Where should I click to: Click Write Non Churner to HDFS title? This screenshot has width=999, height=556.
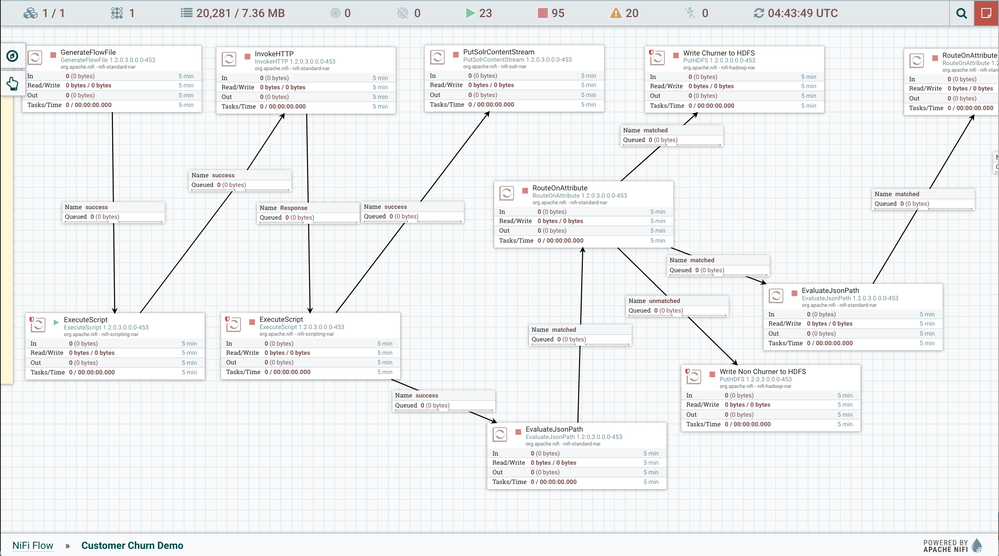tap(763, 371)
